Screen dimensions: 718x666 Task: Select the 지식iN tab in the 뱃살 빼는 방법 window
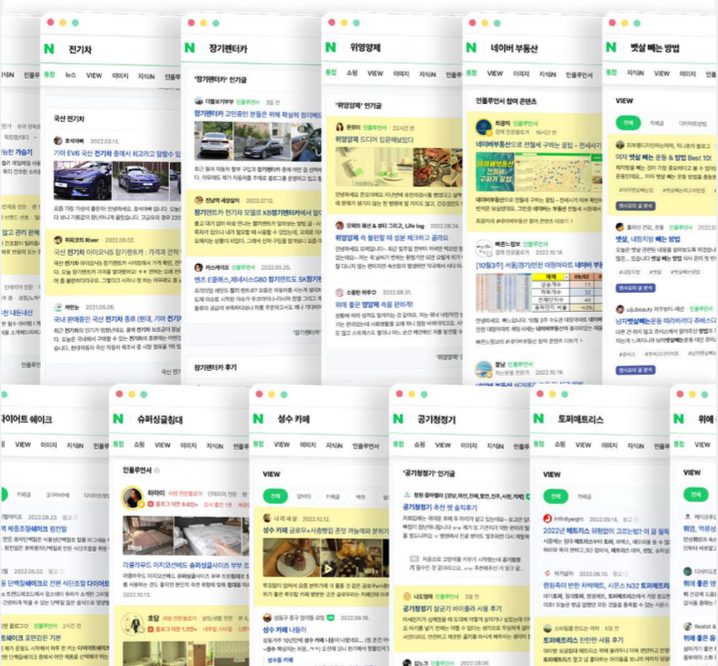click(635, 73)
